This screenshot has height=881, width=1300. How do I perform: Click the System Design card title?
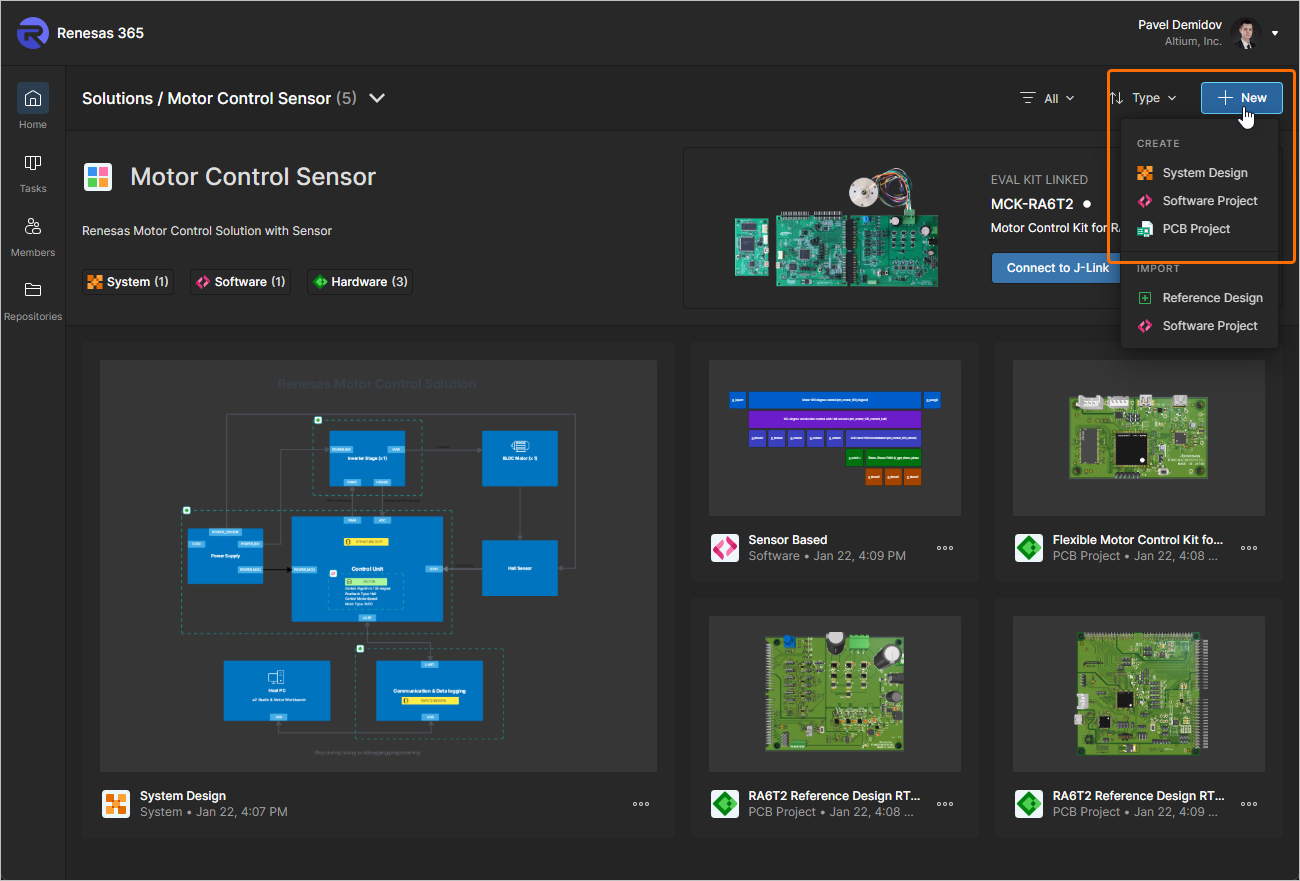point(183,796)
